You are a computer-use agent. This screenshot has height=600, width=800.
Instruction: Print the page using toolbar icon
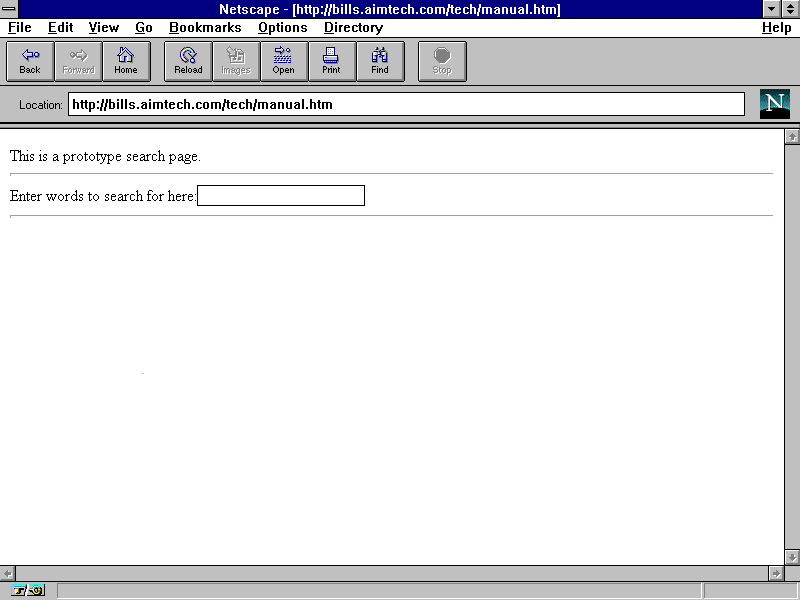click(332, 61)
